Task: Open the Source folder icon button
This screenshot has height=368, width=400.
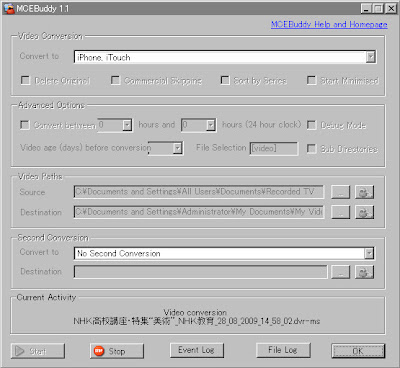Action: click(x=364, y=192)
